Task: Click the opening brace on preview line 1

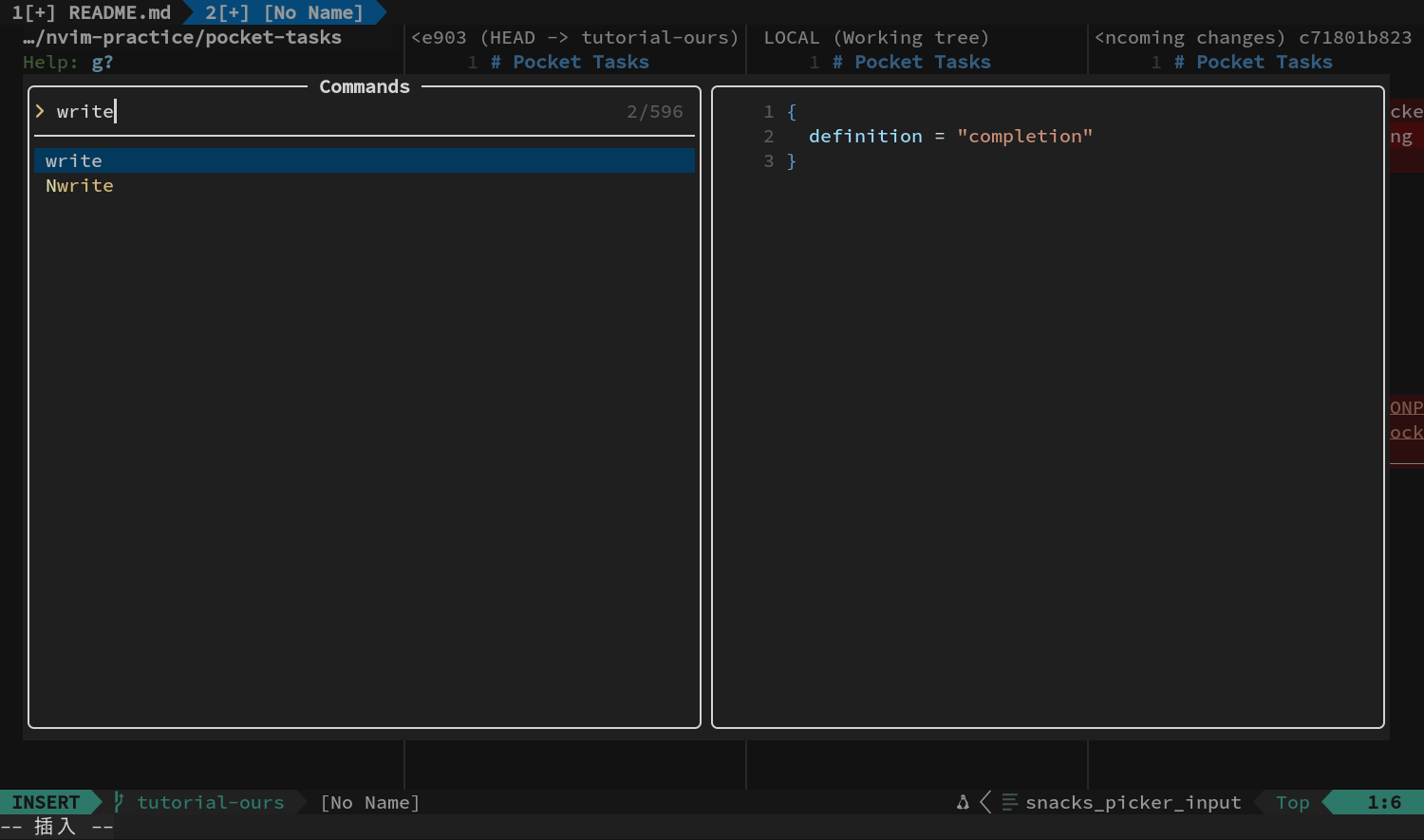Action: pyautogui.click(x=792, y=111)
